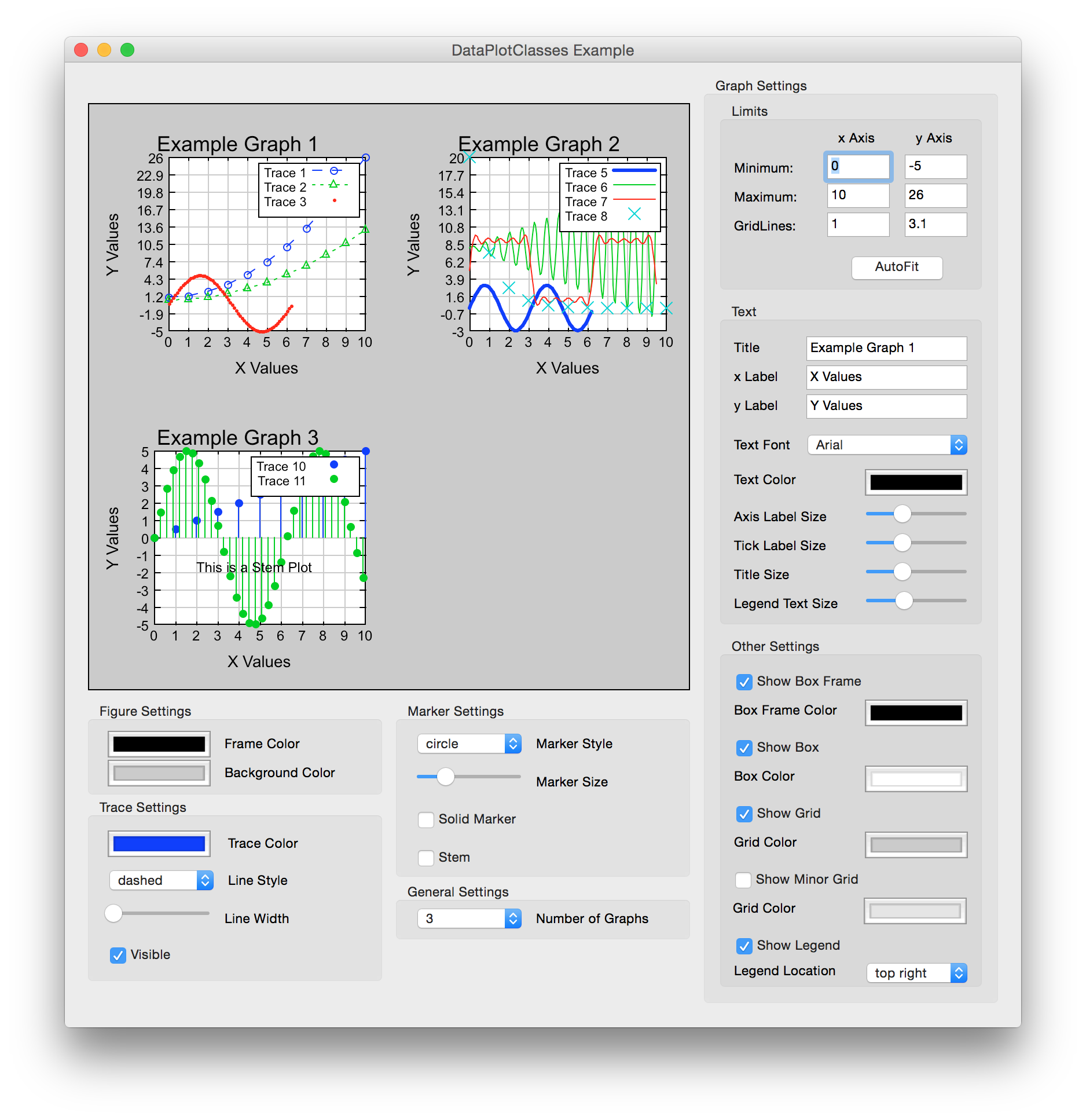Open the Text Color well

click(x=916, y=482)
